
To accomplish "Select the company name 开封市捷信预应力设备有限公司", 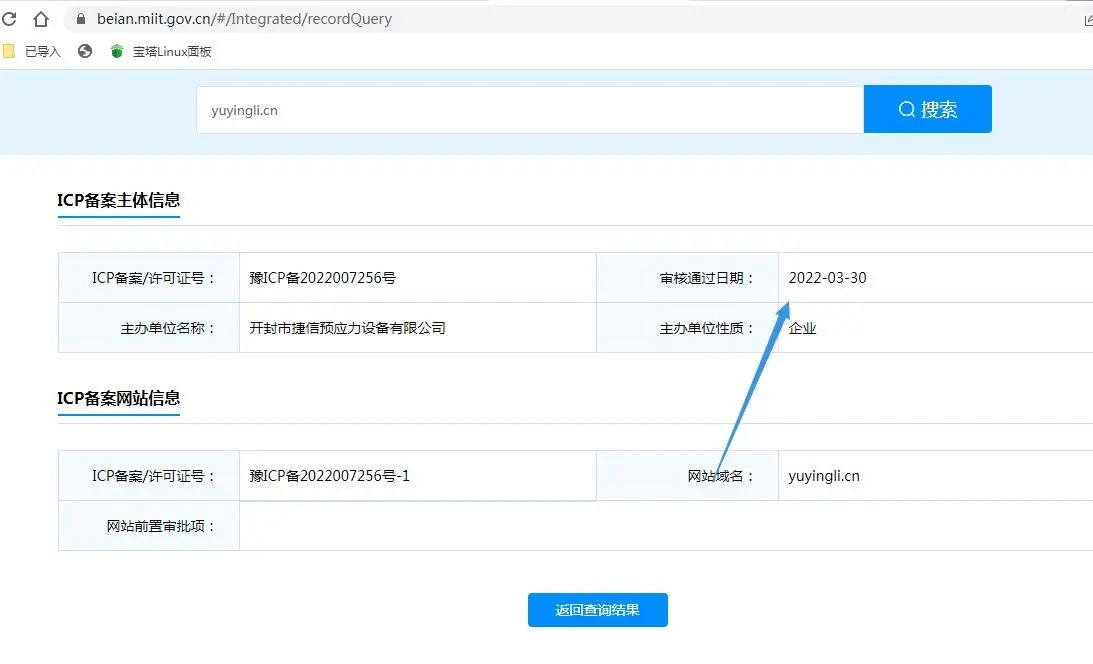I will point(347,328).
